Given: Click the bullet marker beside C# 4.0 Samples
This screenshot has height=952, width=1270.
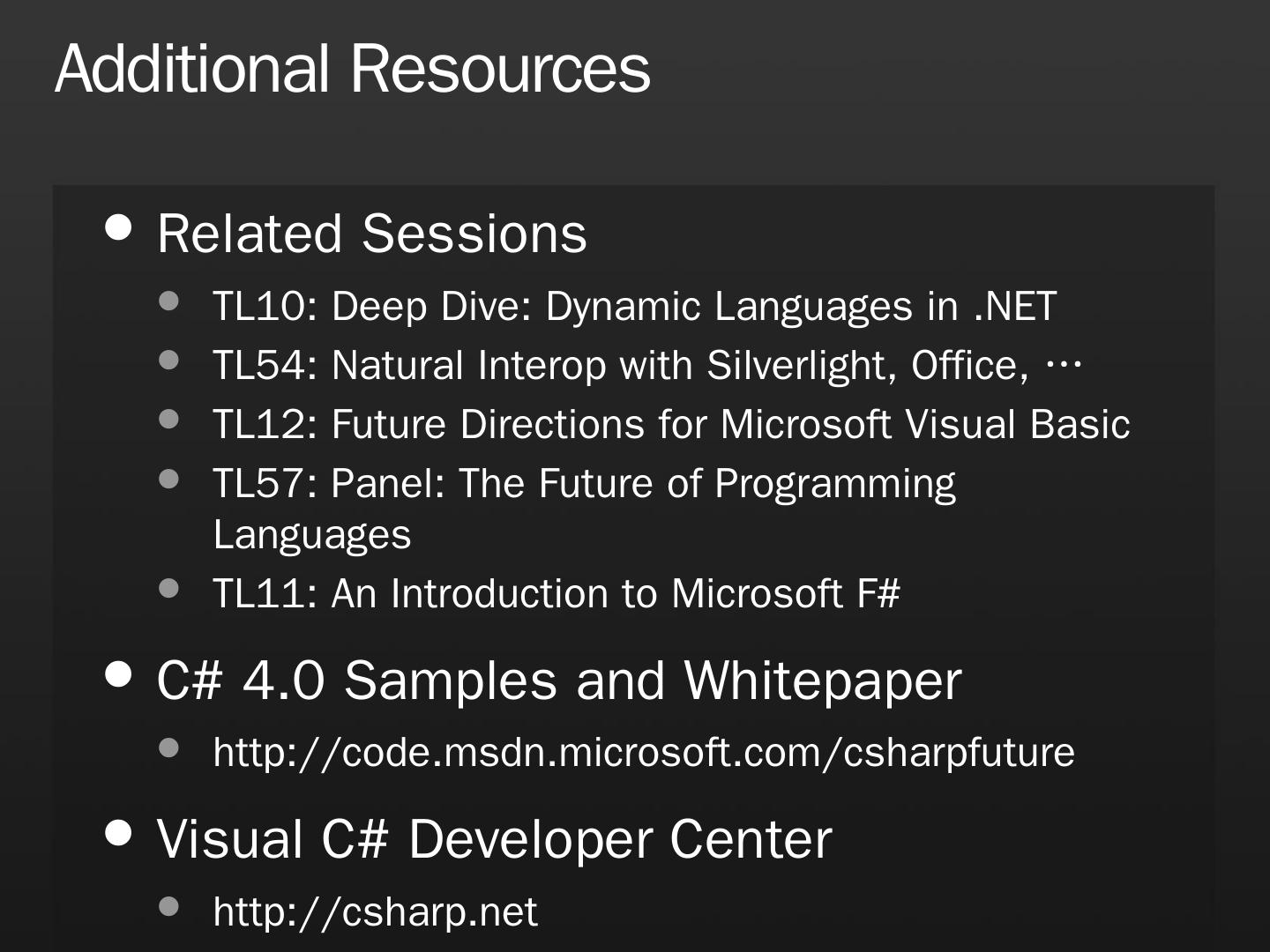Looking at the screenshot, I should 119,675.
